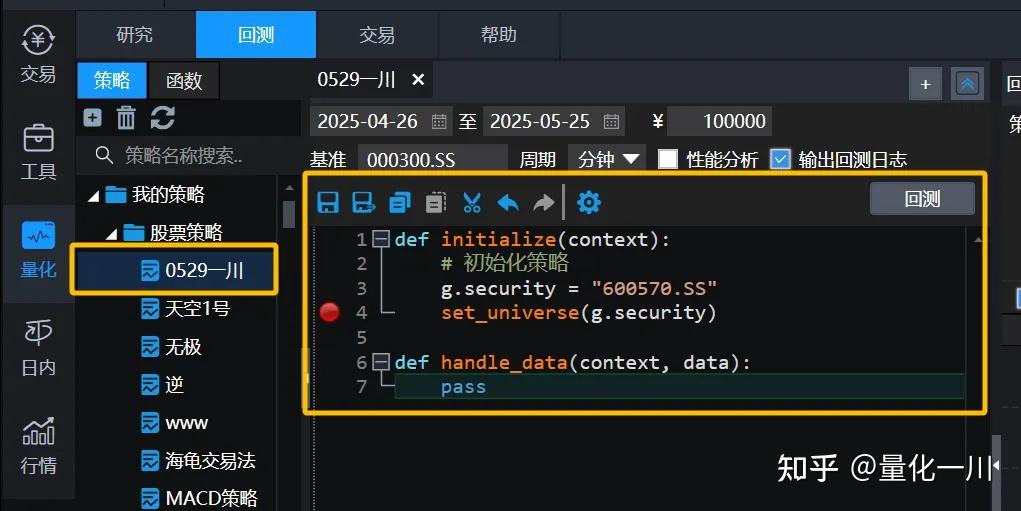1021x511 pixels.
Task: Click the add new strategy plus icon
Action: [92, 118]
